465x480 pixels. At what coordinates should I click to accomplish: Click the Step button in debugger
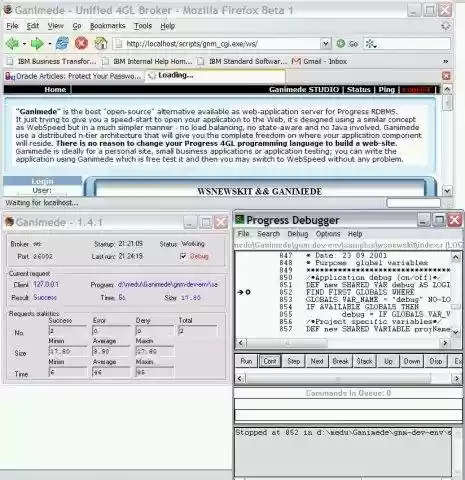(294, 361)
